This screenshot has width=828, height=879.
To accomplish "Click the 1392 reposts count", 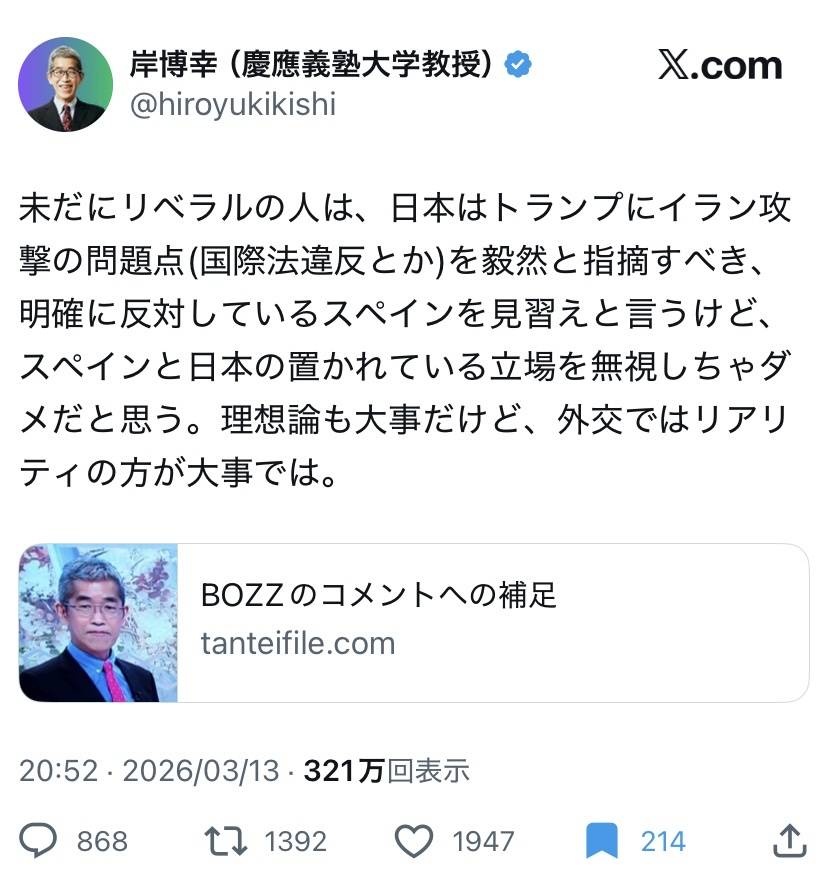I will tap(295, 842).
